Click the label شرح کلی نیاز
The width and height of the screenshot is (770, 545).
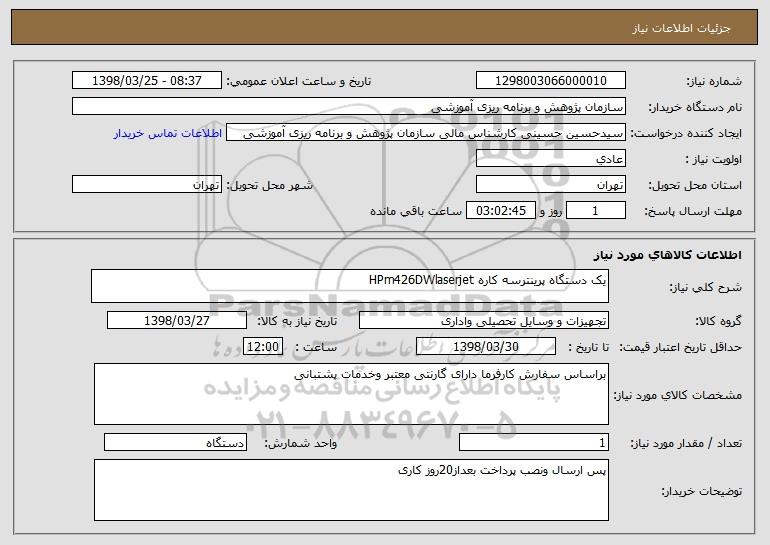[x=705, y=287]
